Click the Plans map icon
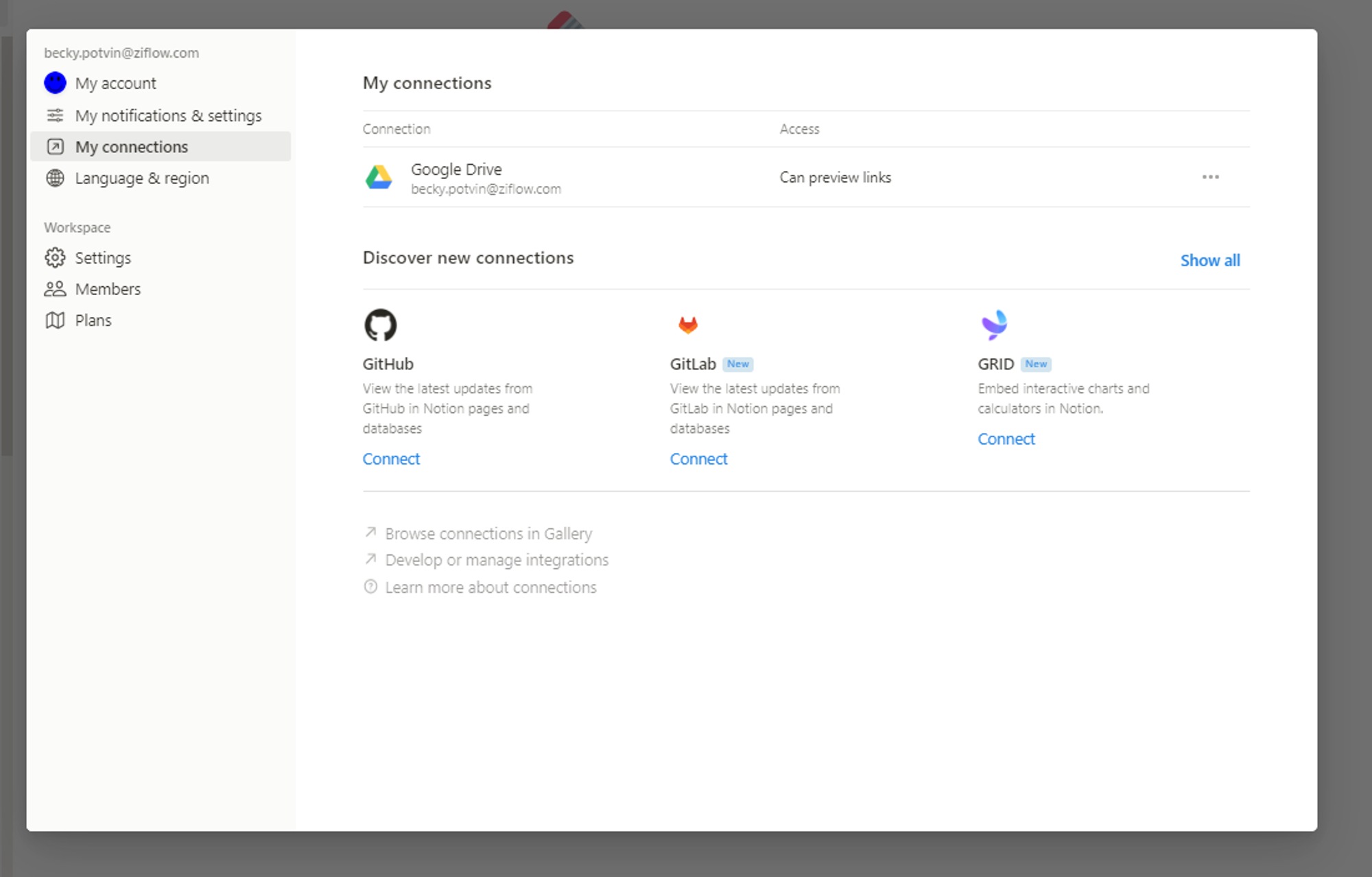 [55, 320]
